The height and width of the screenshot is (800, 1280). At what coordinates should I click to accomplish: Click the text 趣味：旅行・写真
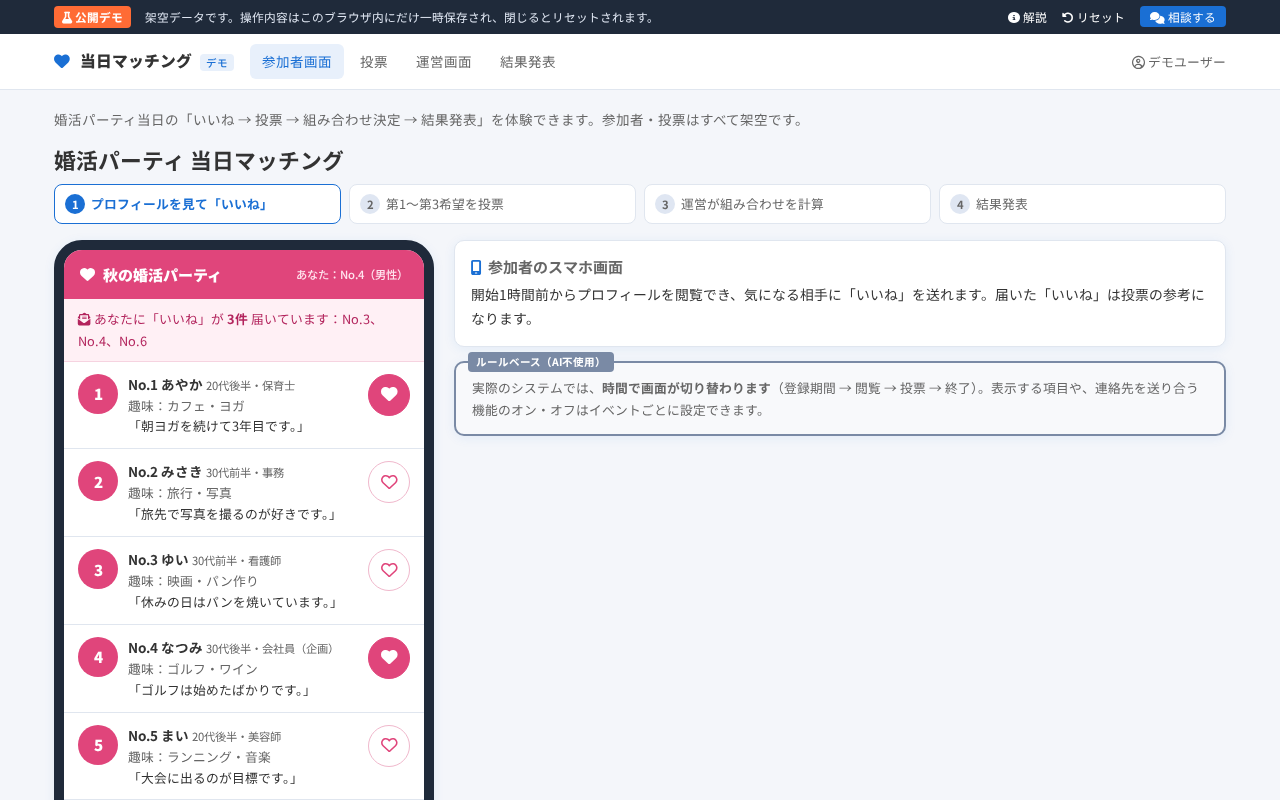(180, 493)
